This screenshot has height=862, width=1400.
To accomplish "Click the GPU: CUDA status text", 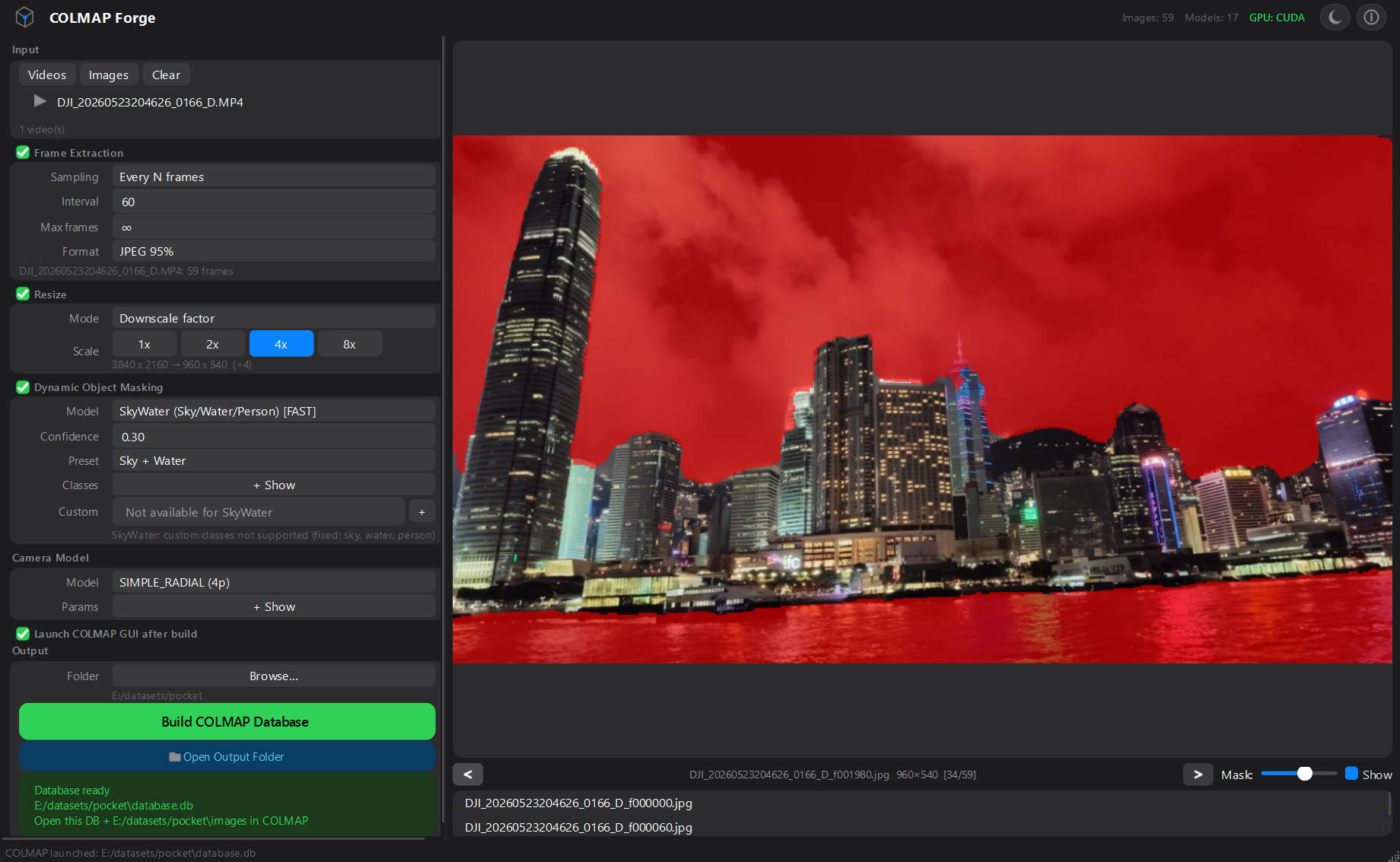I will [x=1277, y=17].
